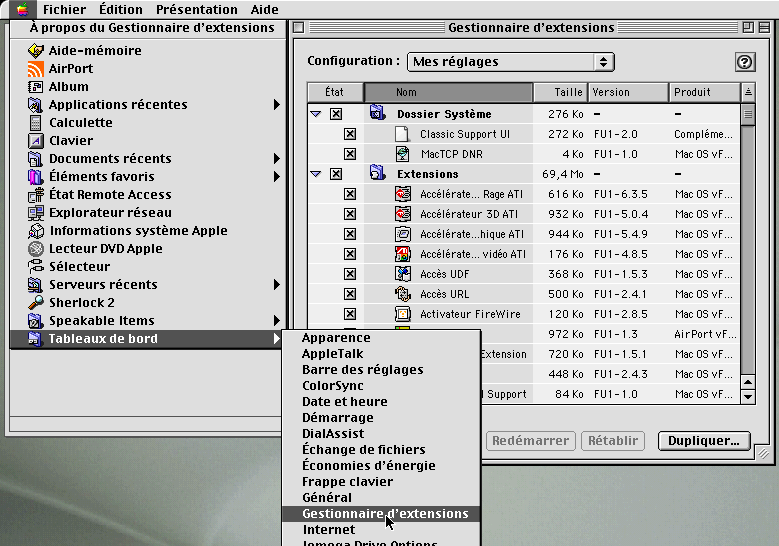Click the Extensions folder icon in the list
The image size is (779, 546).
click(x=378, y=173)
